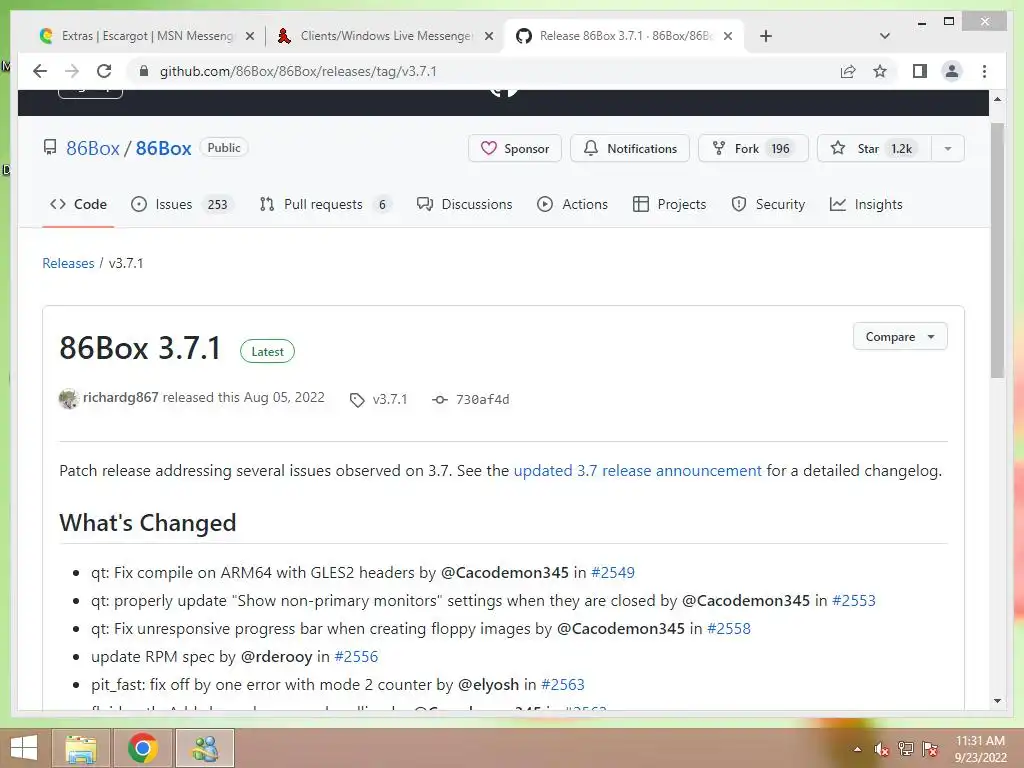Open the 86Box repository name link
Screen dimensions: 1024x768
163,148
